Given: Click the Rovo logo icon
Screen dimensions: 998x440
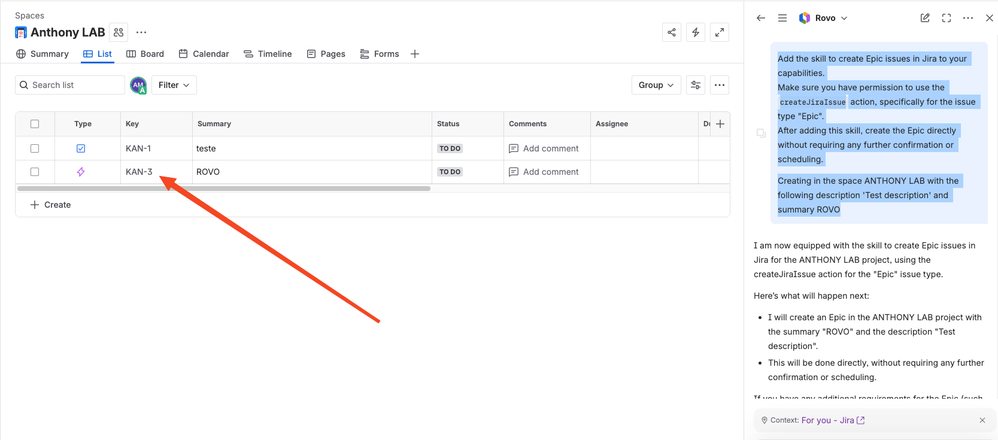Looking at the screenshot, I should [x=805, y=18].
